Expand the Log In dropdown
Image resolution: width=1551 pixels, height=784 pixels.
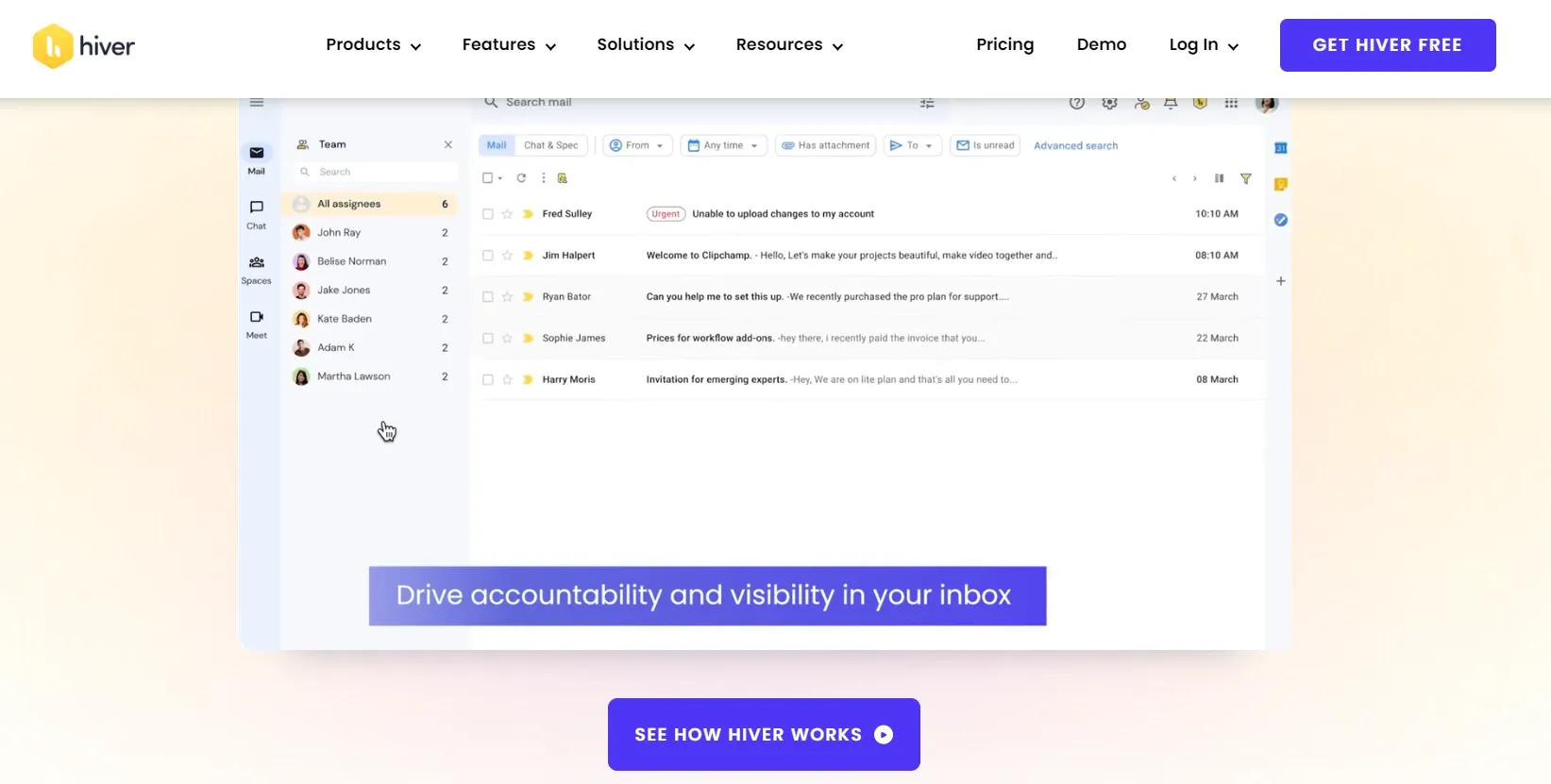(x=1204, y=45)
